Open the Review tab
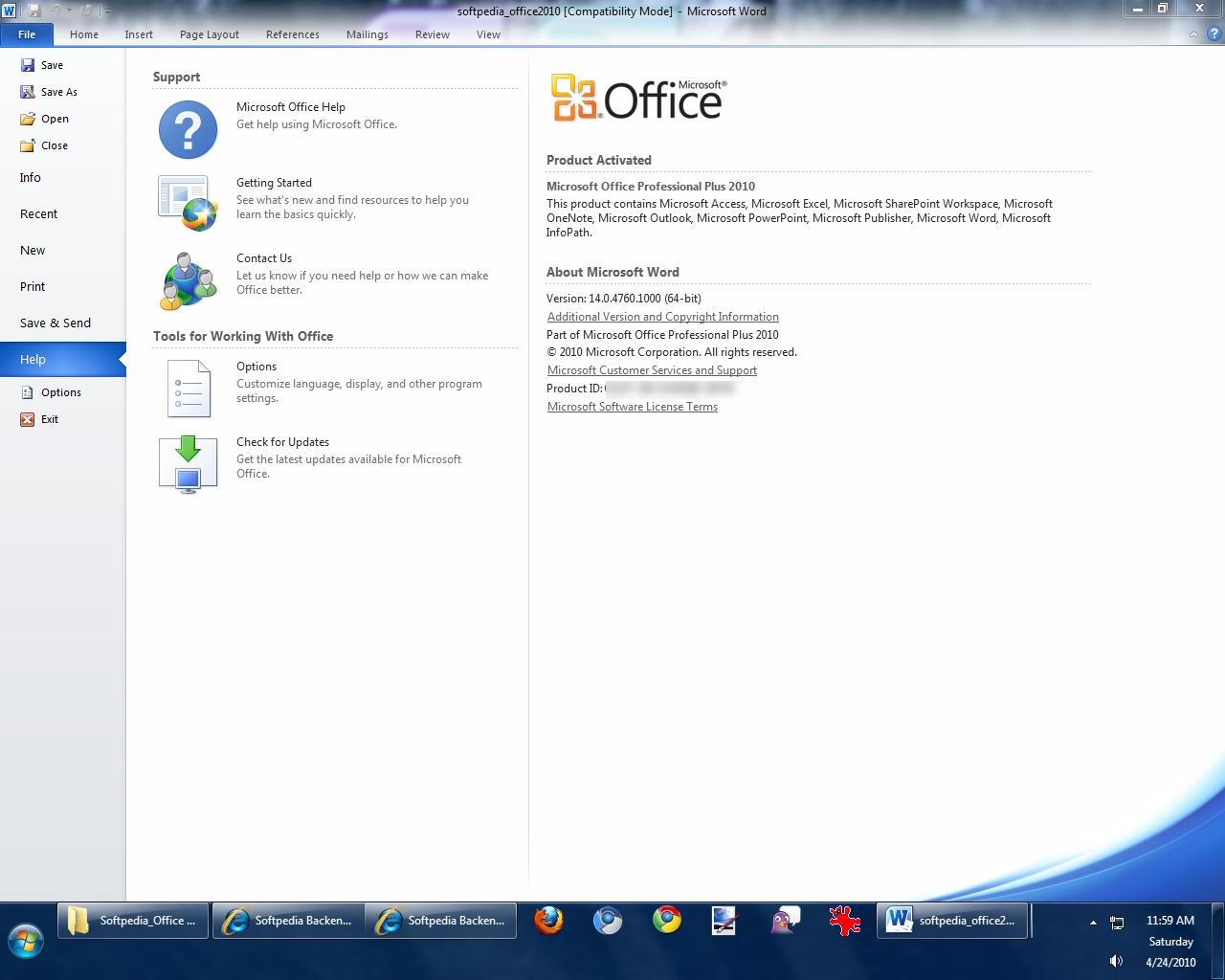Viewport: 1225px width, 980px height. point(433,34)
